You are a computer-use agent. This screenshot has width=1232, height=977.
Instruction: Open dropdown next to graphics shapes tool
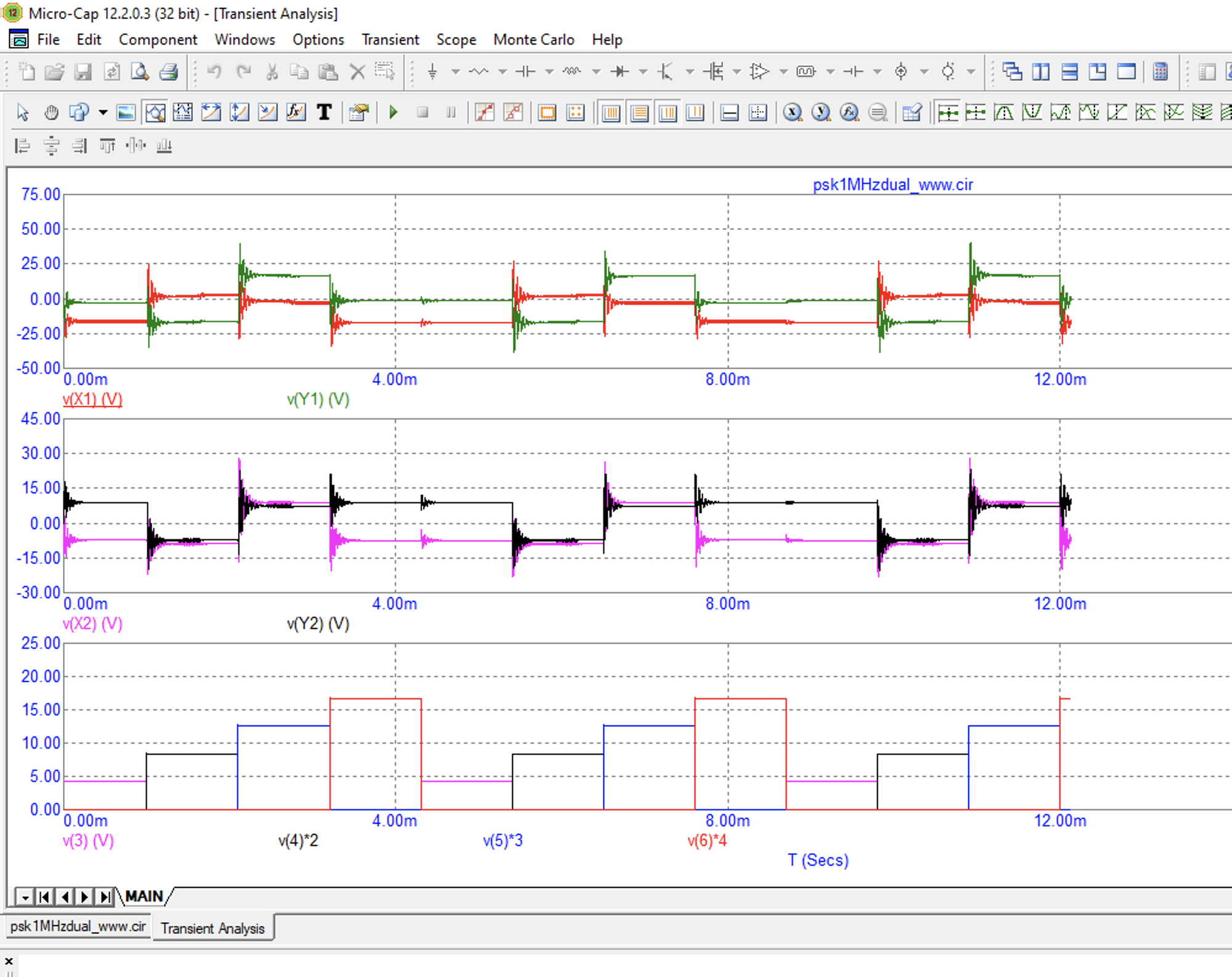103,112
